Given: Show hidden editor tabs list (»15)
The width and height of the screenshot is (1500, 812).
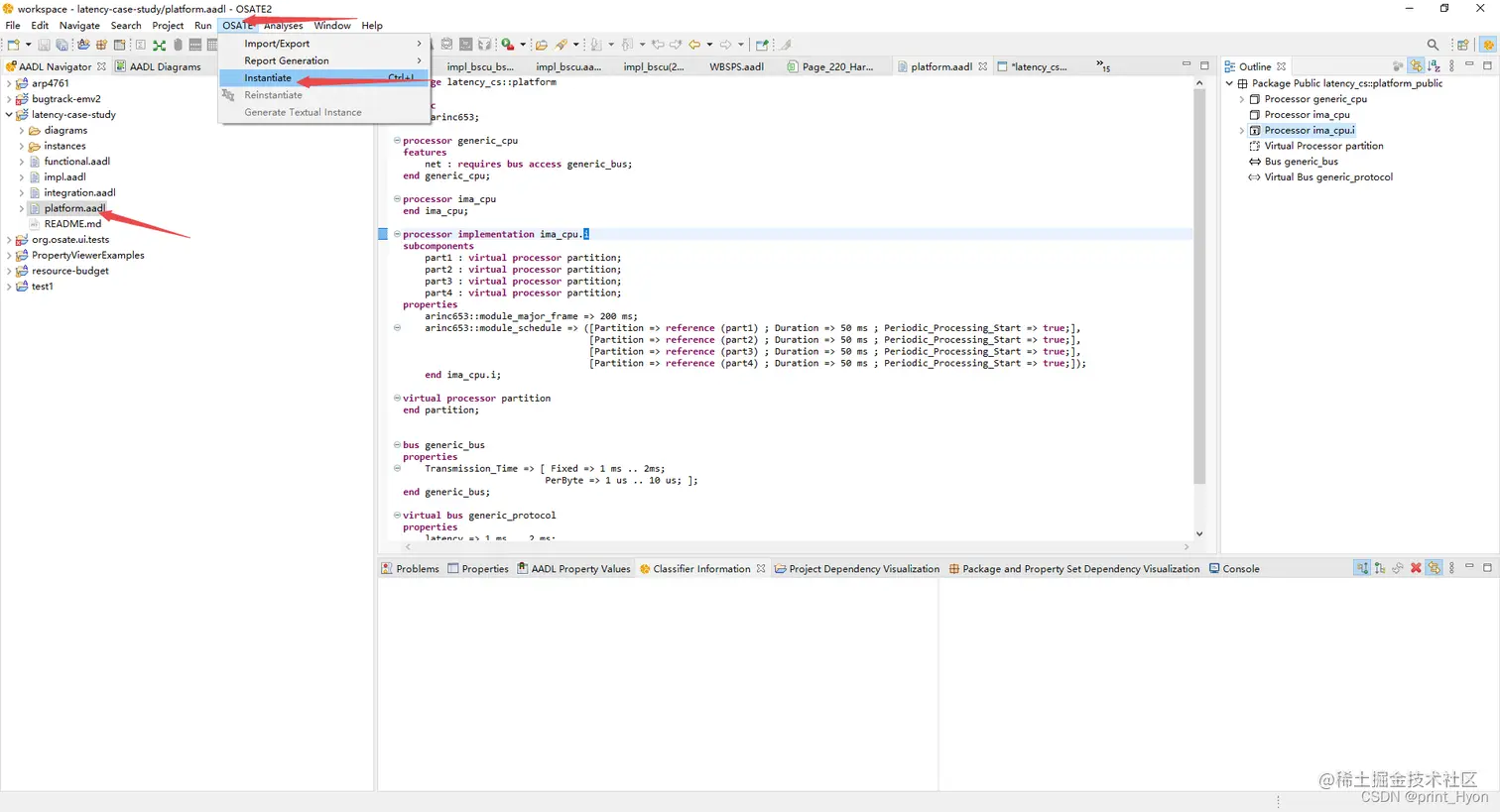Looking at the screenshot, I should point(1103,66).
